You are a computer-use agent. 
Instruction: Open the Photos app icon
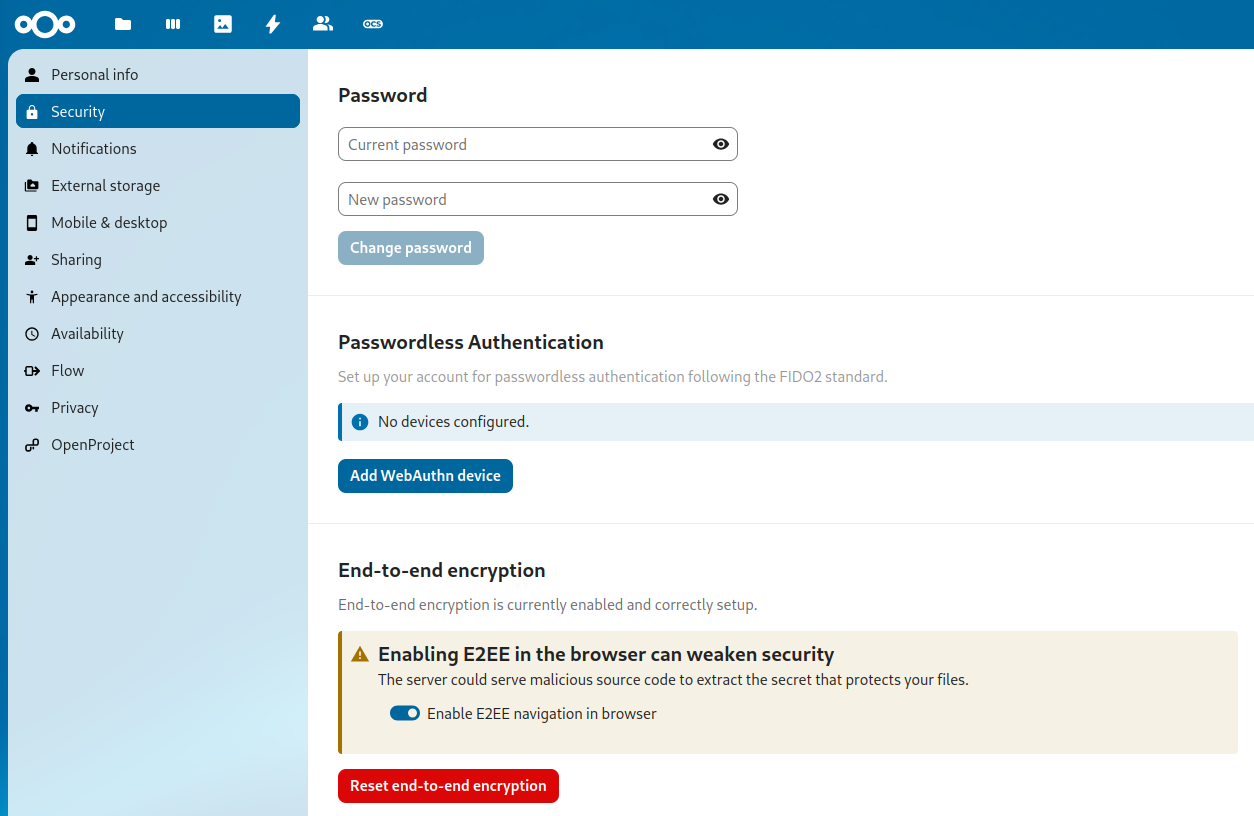click(223, 24)
